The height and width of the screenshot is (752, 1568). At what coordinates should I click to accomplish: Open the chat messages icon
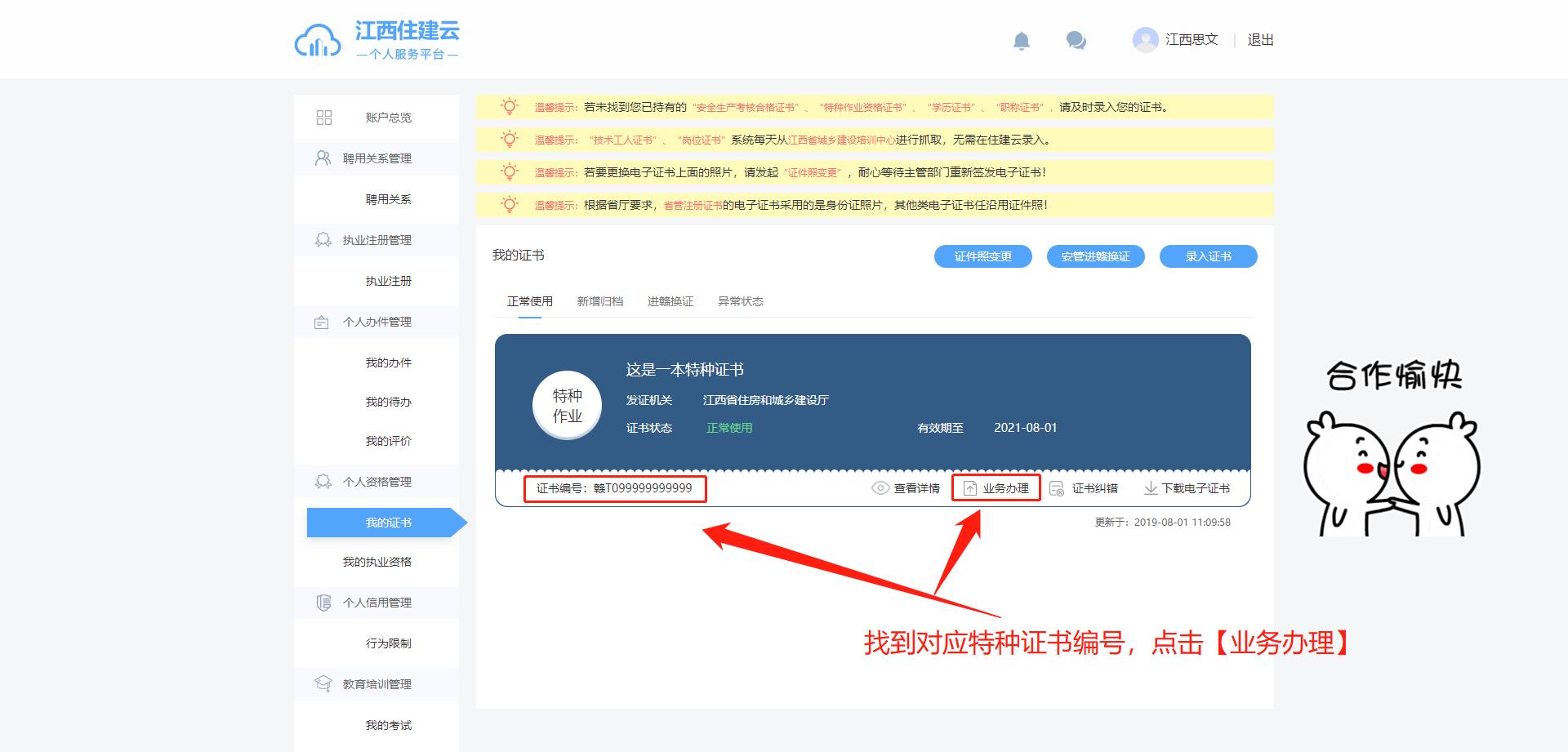(x=1076, y=41)
